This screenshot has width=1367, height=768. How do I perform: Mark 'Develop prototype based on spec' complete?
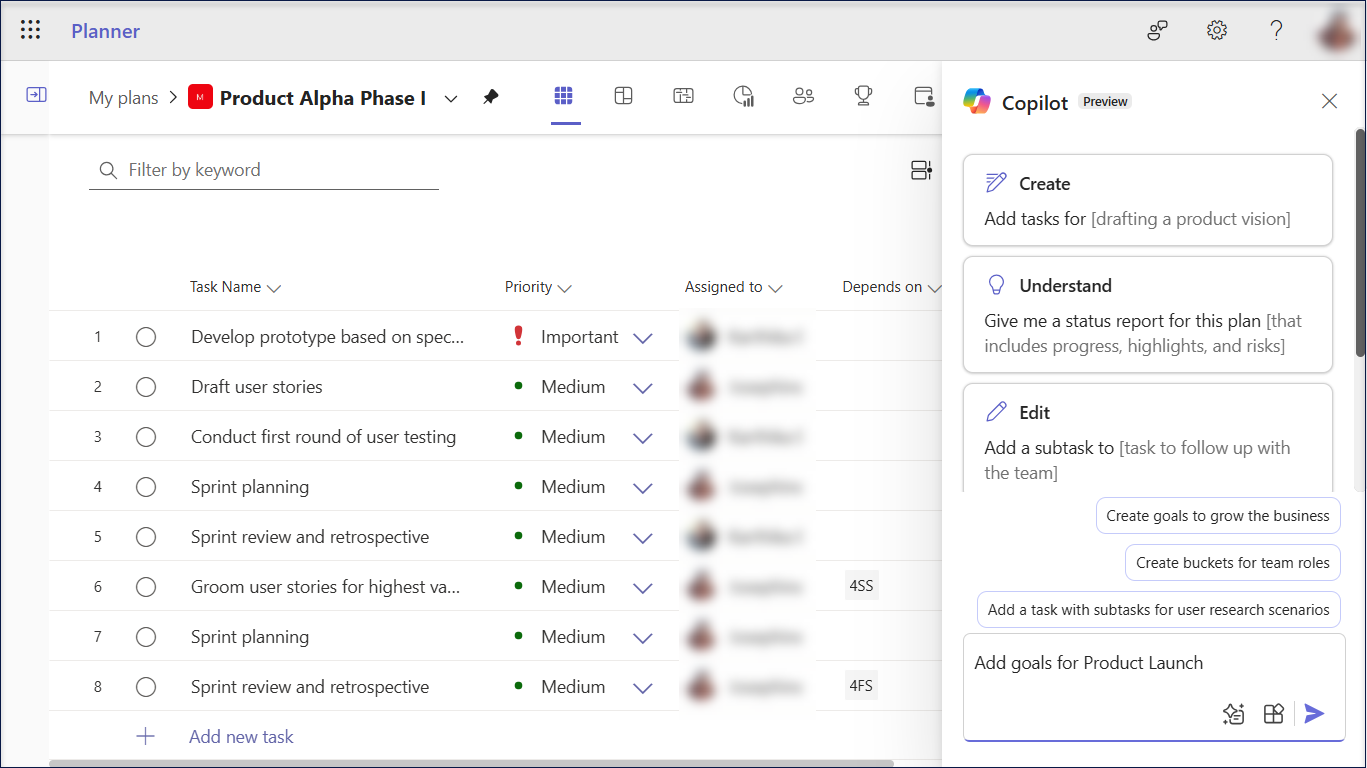tap(146, 337)
